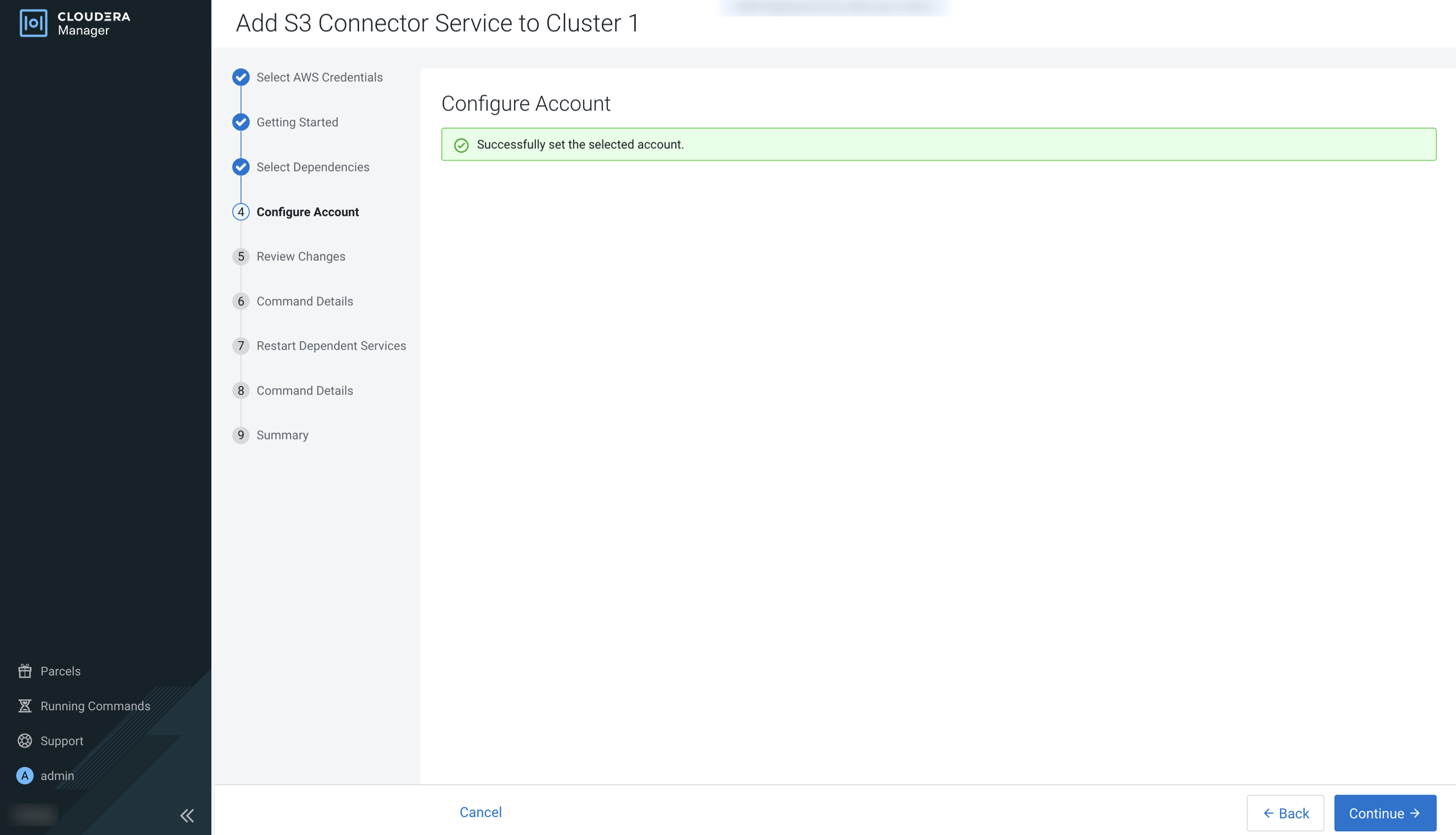The image size is (1456, 835).
Task: Click the admin avatar icon
Action: (25, 775)
